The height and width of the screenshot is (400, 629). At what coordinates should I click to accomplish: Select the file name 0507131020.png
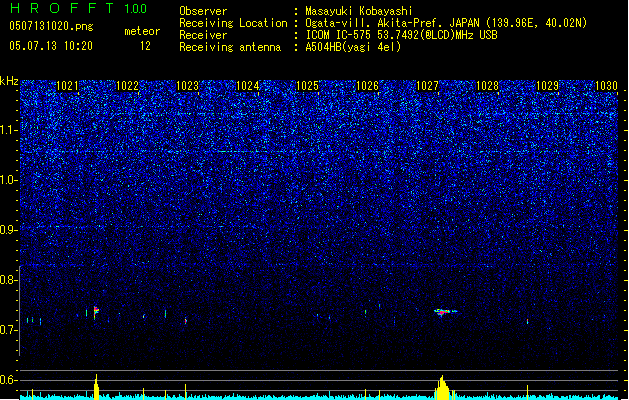(x=51, y=26)
